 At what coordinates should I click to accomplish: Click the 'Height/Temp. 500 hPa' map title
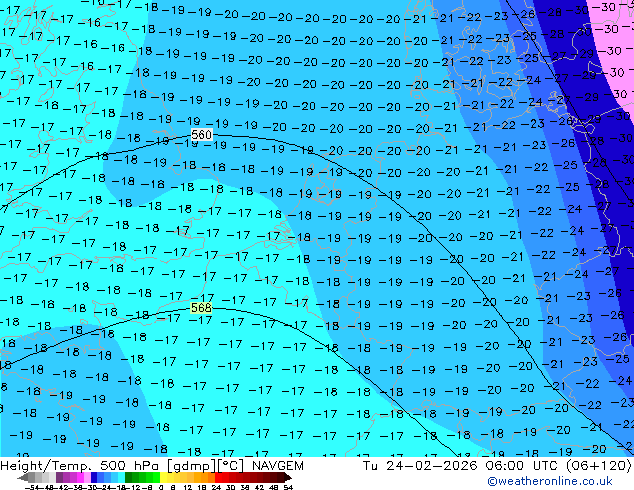click(81, 466)
